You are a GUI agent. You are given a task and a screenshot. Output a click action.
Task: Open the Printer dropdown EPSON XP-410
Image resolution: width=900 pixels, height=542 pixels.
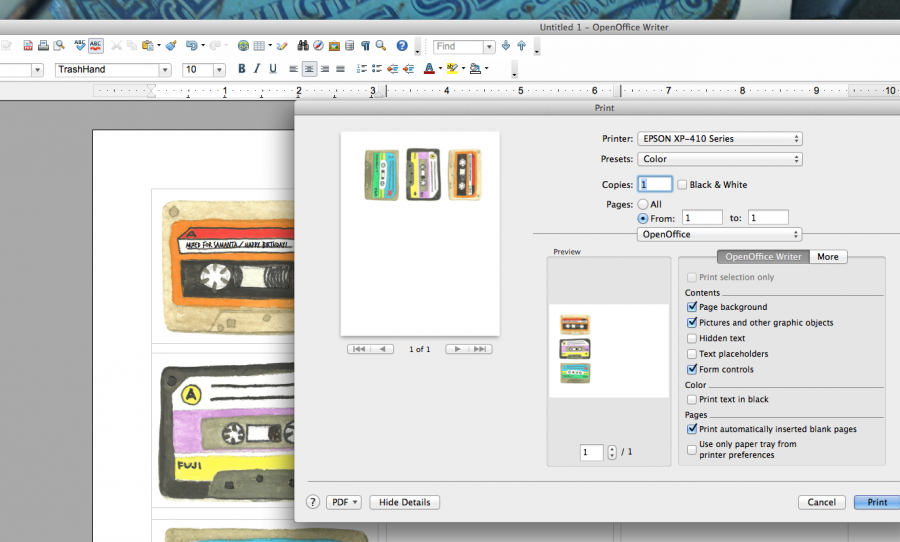[720, 139]
